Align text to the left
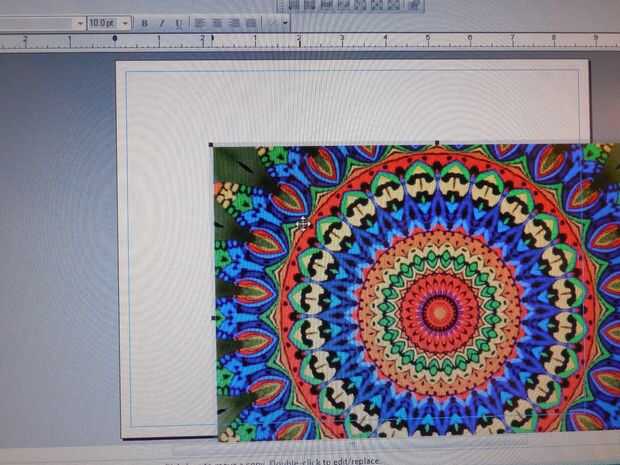The height and width of the screenshot is (465, 620). coord(200,23)
